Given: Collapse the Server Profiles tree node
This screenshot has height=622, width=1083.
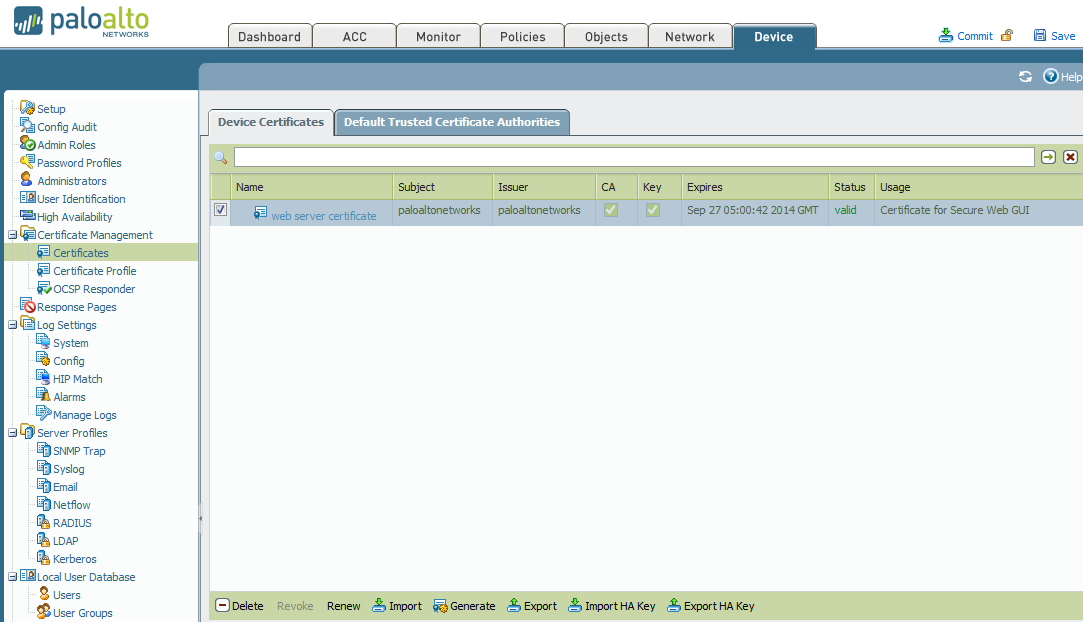Looking at the screenshot, I should pyautogui.click(x=12, y=433).
